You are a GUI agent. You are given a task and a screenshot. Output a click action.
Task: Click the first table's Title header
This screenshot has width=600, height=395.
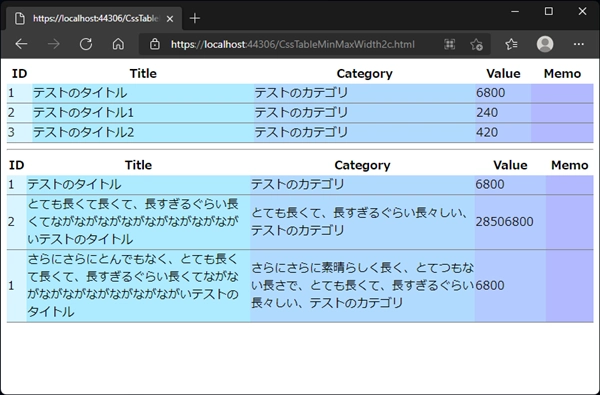pos(143,73)
